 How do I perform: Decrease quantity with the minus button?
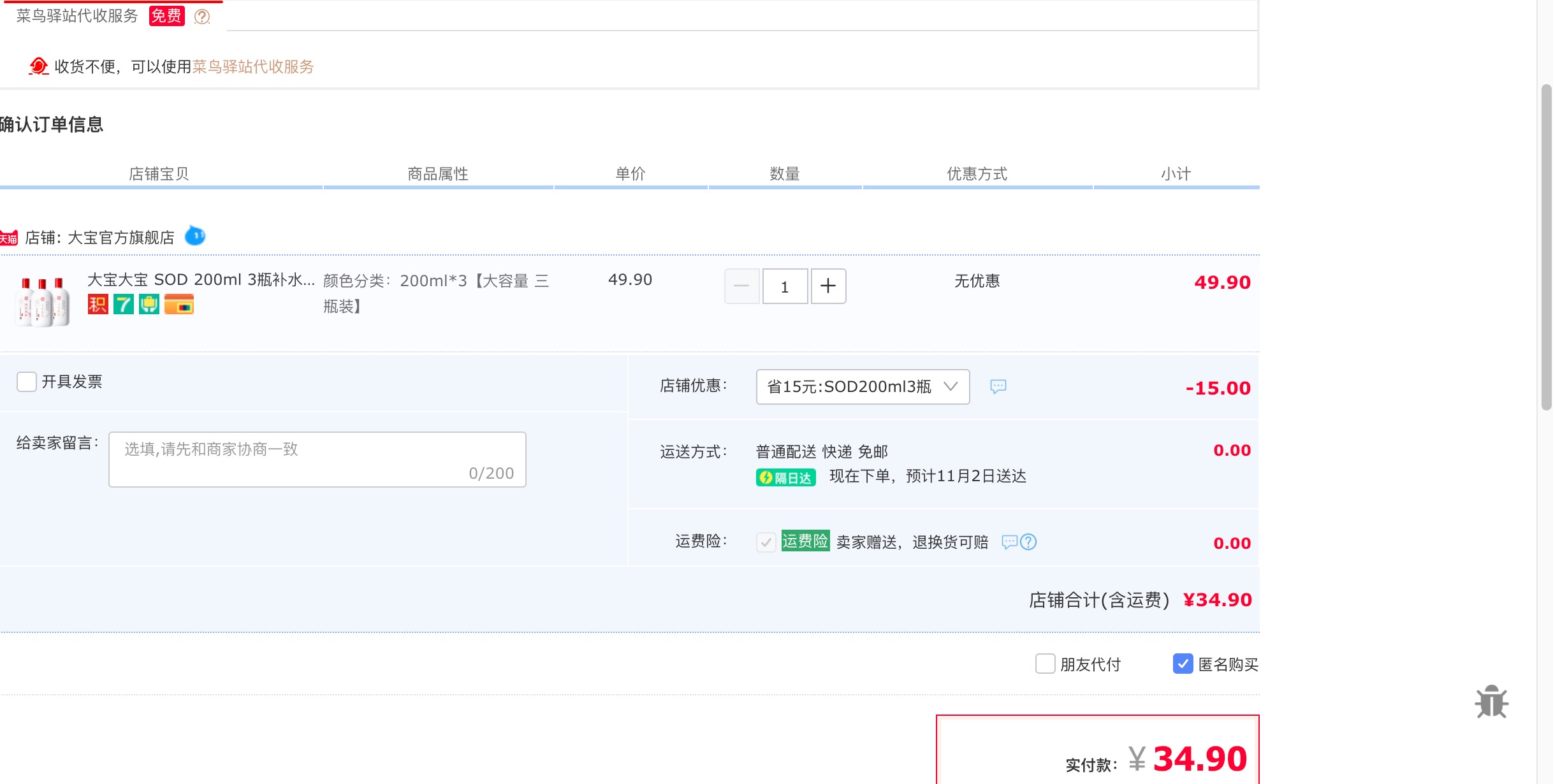point(741,286)
